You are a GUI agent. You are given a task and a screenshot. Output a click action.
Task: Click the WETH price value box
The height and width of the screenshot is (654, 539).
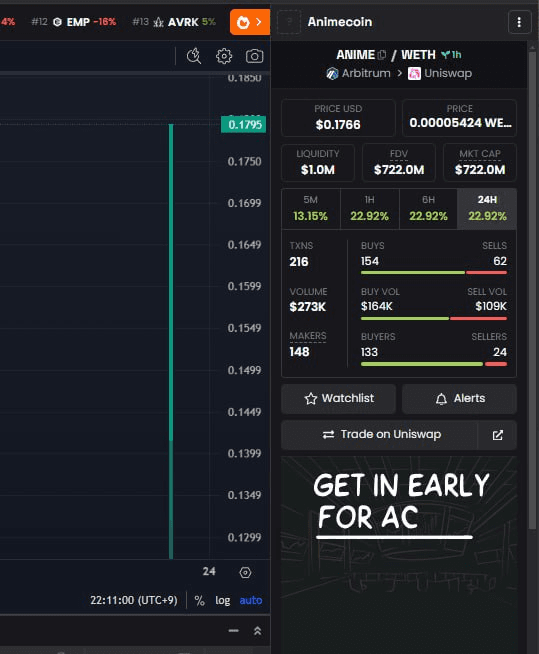click(459, 118)
